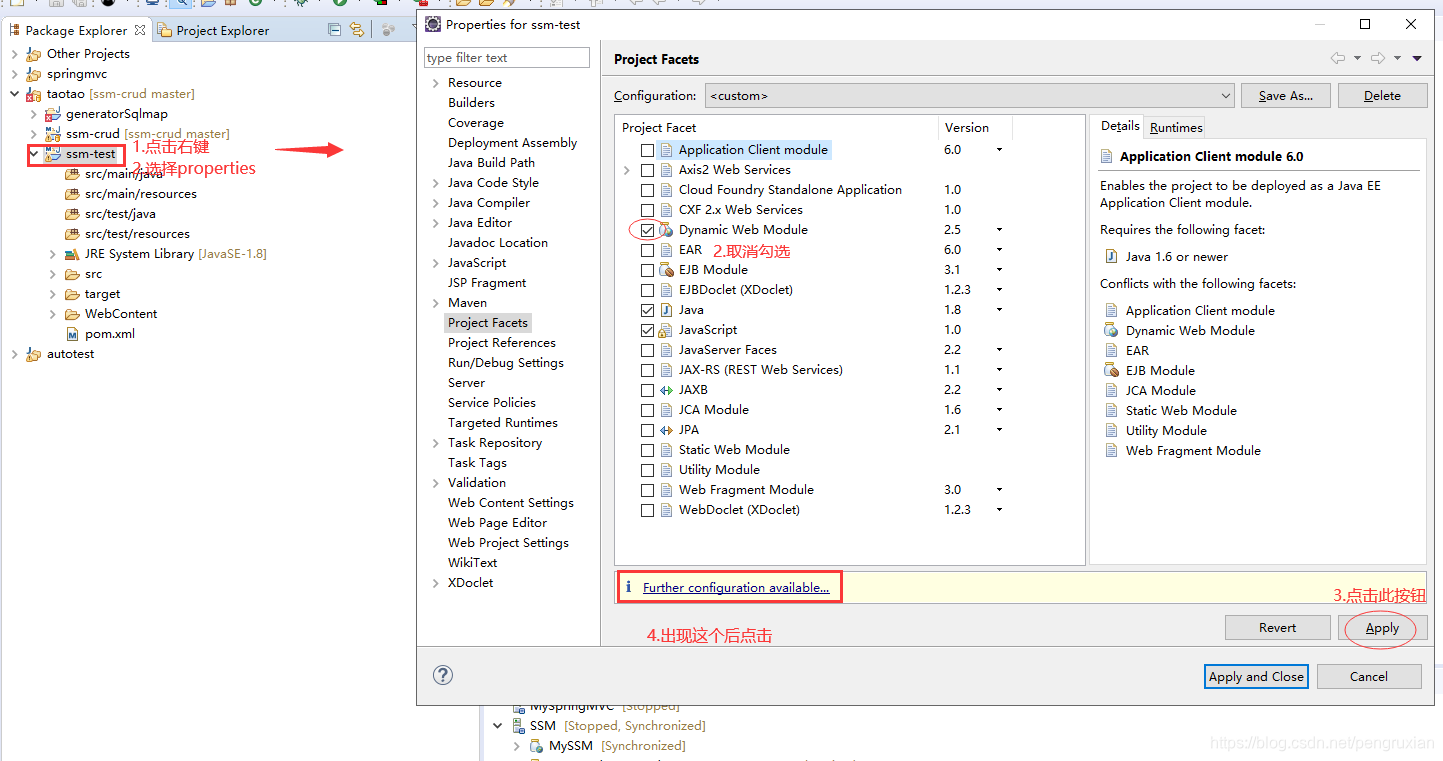This screenshot has height=761, width=1443.
Task: Click Apply and Close button
Action: [x=1256, y=677]
